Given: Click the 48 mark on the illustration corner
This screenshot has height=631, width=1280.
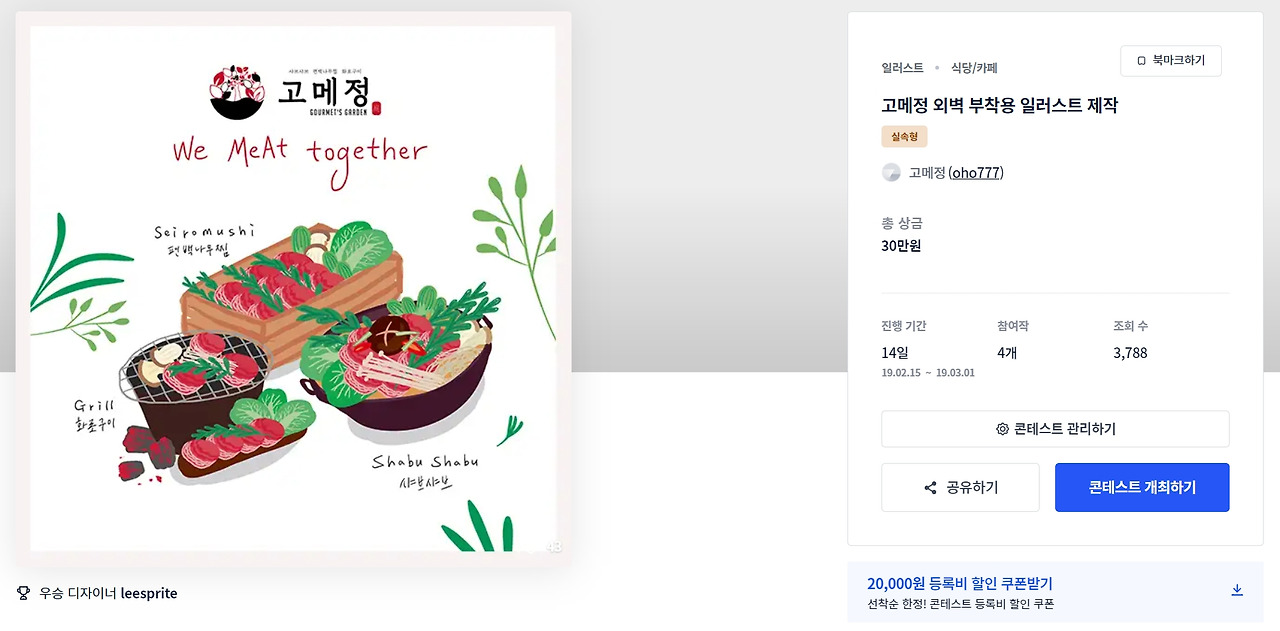Looking at the screenshot, I should (554, 547).
